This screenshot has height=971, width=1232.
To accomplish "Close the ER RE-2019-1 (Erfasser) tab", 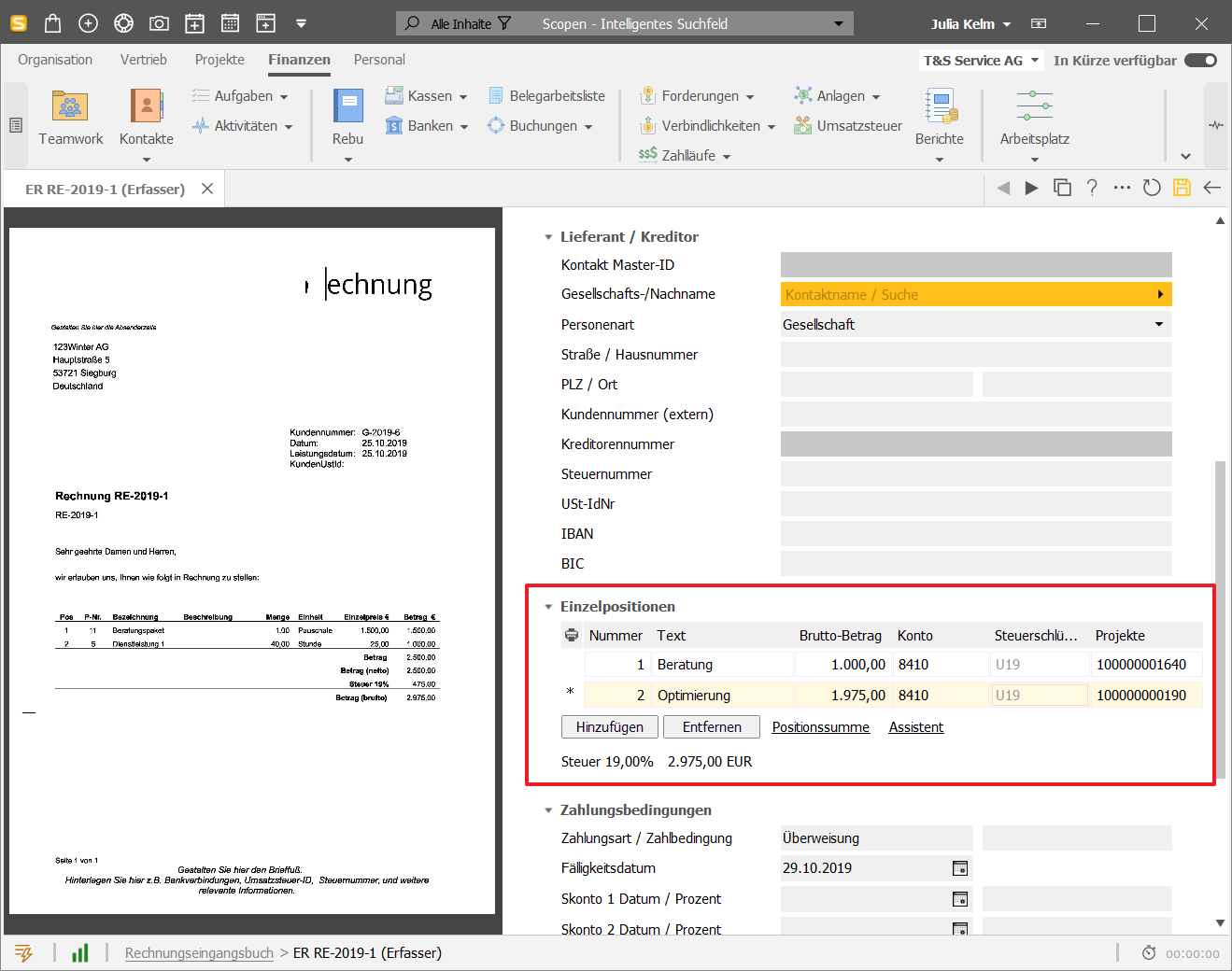I will (x=207, y=189).
